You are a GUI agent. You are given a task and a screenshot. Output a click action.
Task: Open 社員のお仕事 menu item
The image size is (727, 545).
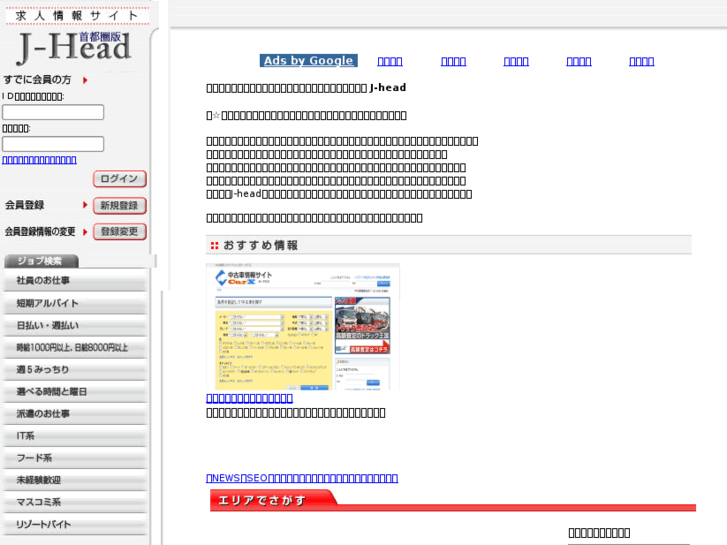tap(75, 281)
